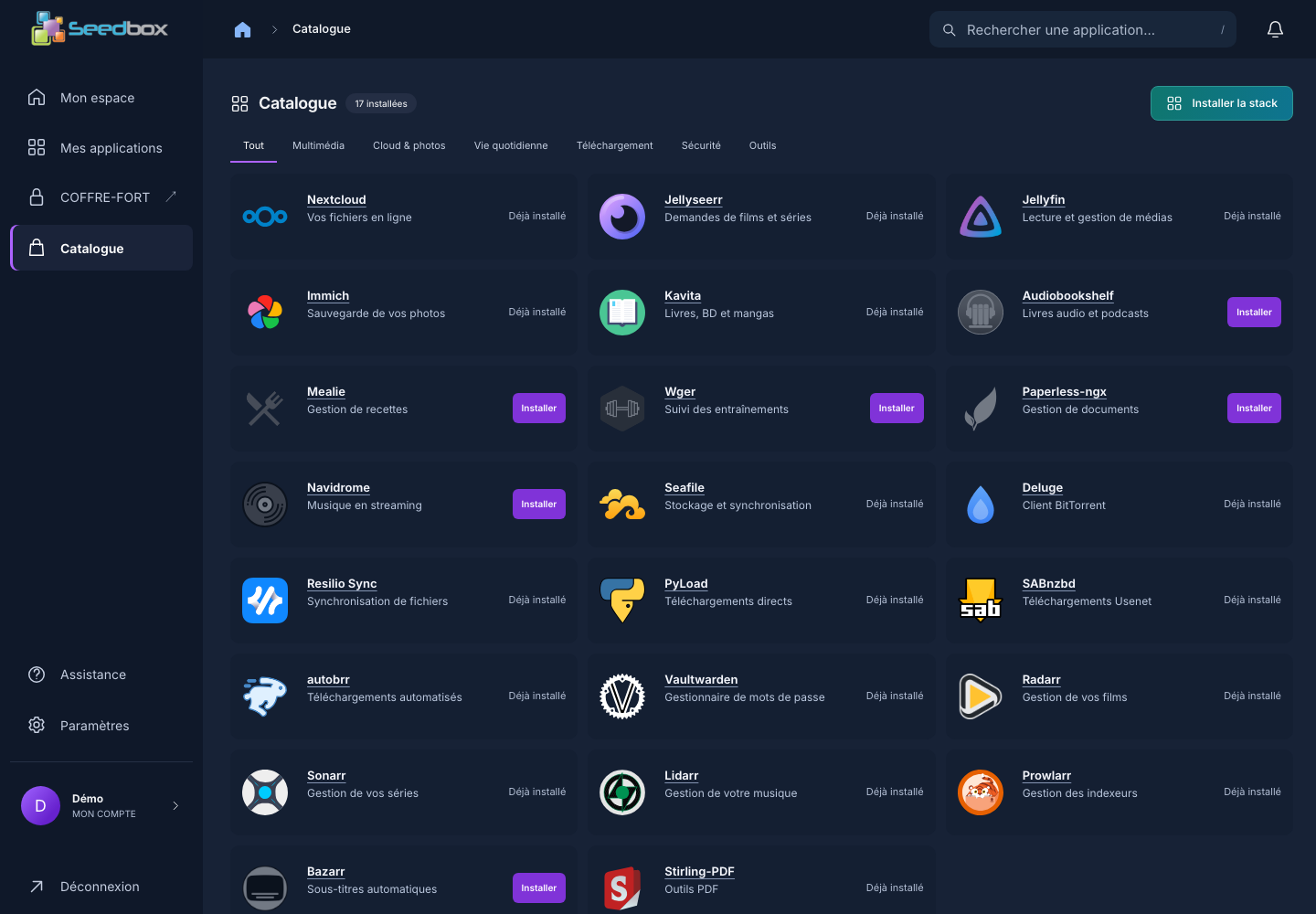Open Mes applications in sidebar

pyautogui.click(x=101, y=147)
